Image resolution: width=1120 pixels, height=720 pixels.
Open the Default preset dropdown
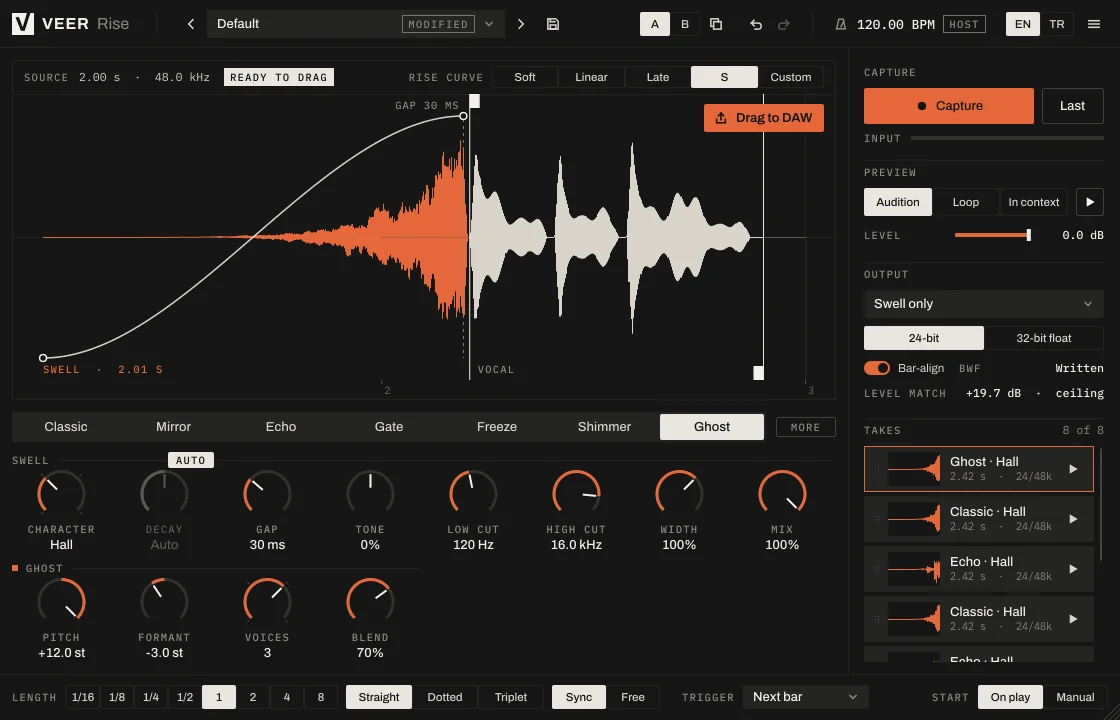[x=356, y=24]
